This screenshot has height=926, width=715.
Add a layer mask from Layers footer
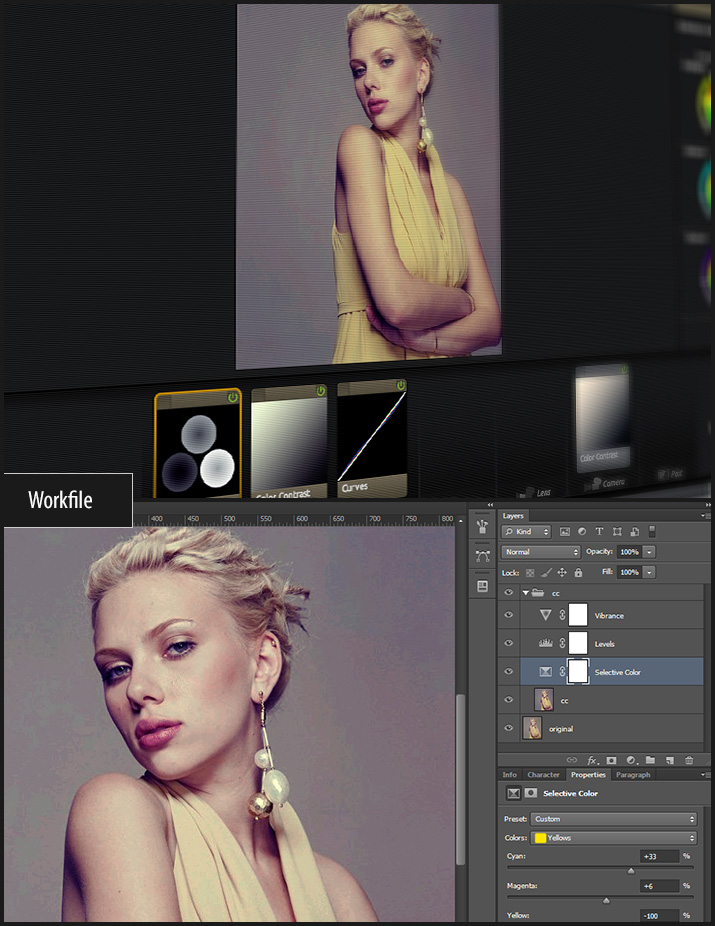[x=612, y=760]
